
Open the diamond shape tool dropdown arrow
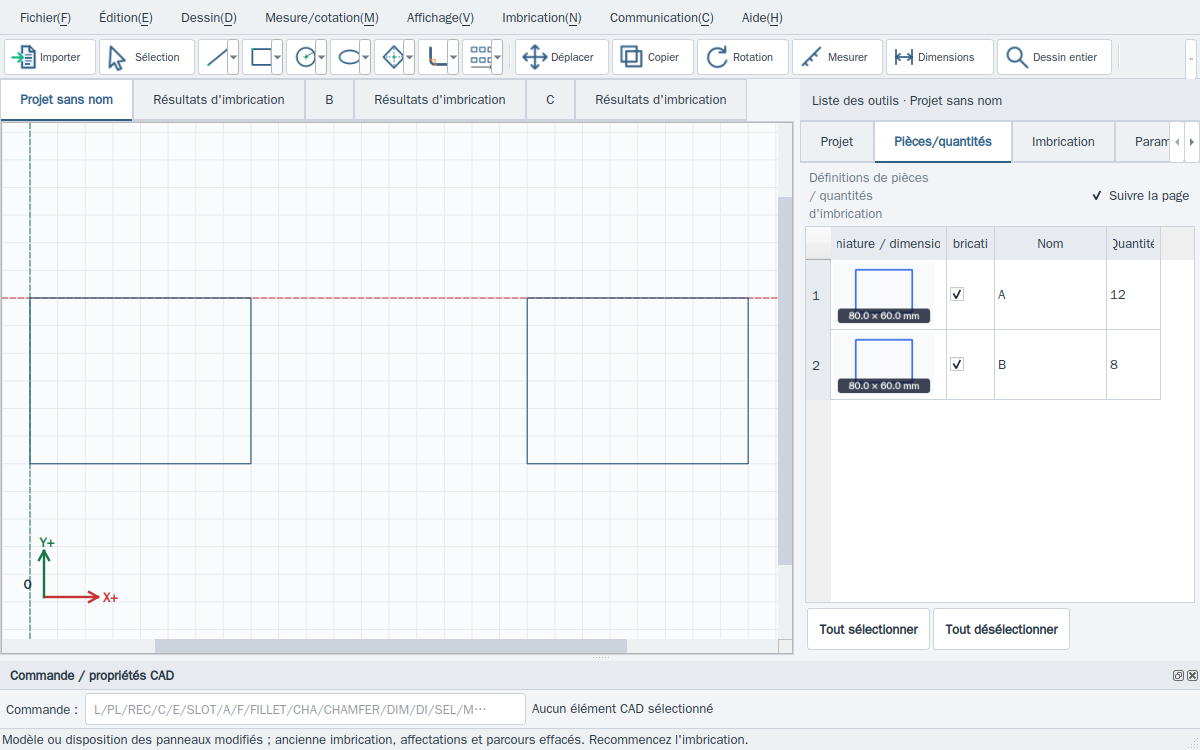tap(409, 57)
